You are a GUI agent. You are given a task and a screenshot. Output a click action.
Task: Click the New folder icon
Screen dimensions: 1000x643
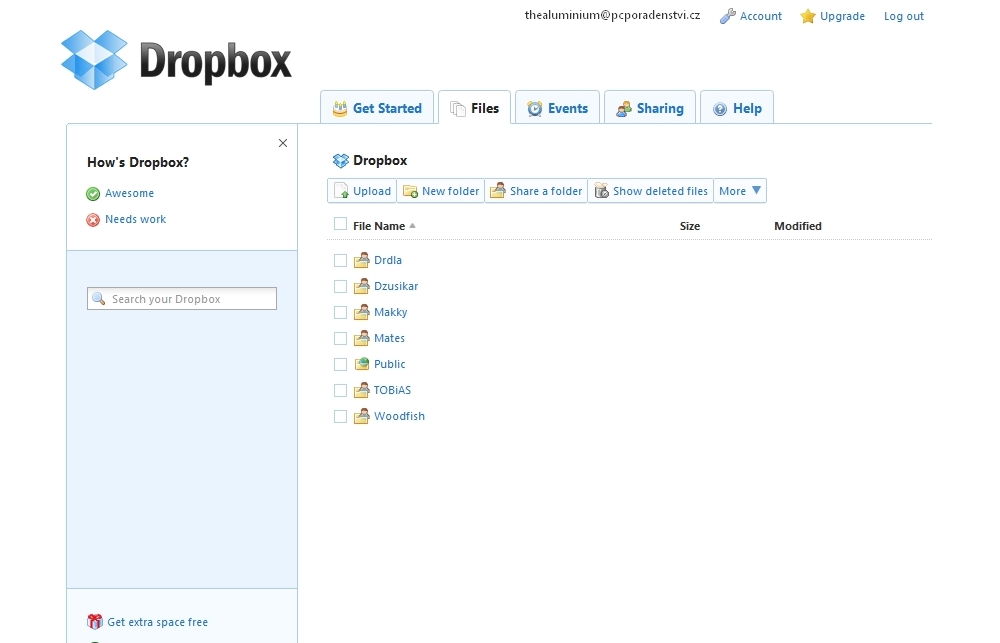411,191
